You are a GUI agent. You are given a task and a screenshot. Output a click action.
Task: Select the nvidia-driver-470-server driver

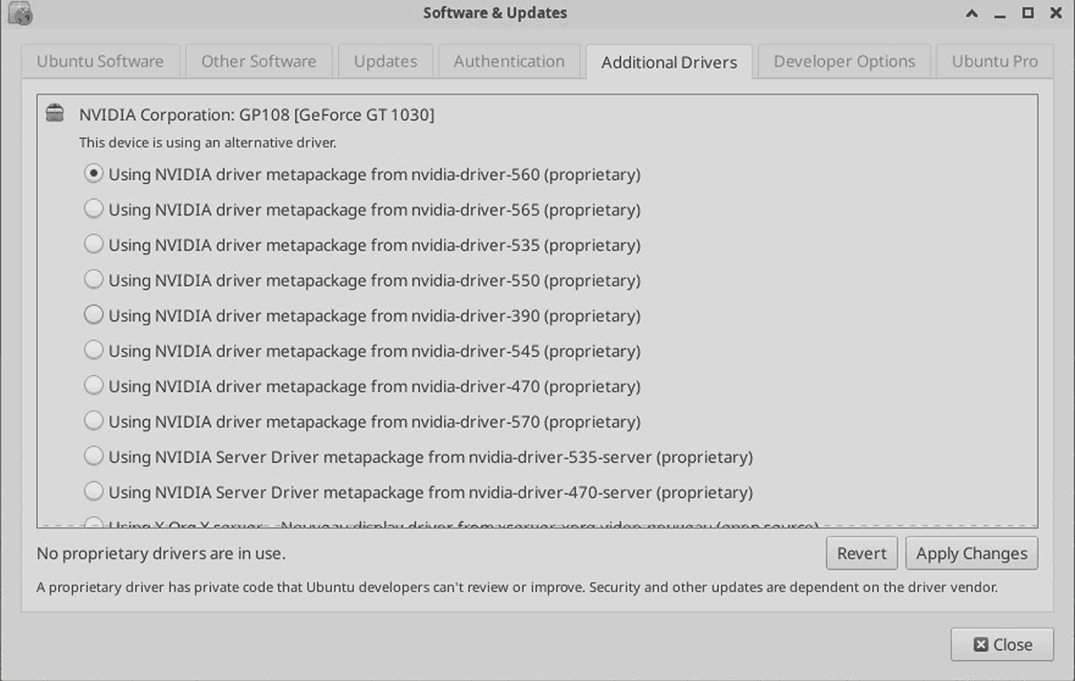pyautogui.click(x=93, y=490)
